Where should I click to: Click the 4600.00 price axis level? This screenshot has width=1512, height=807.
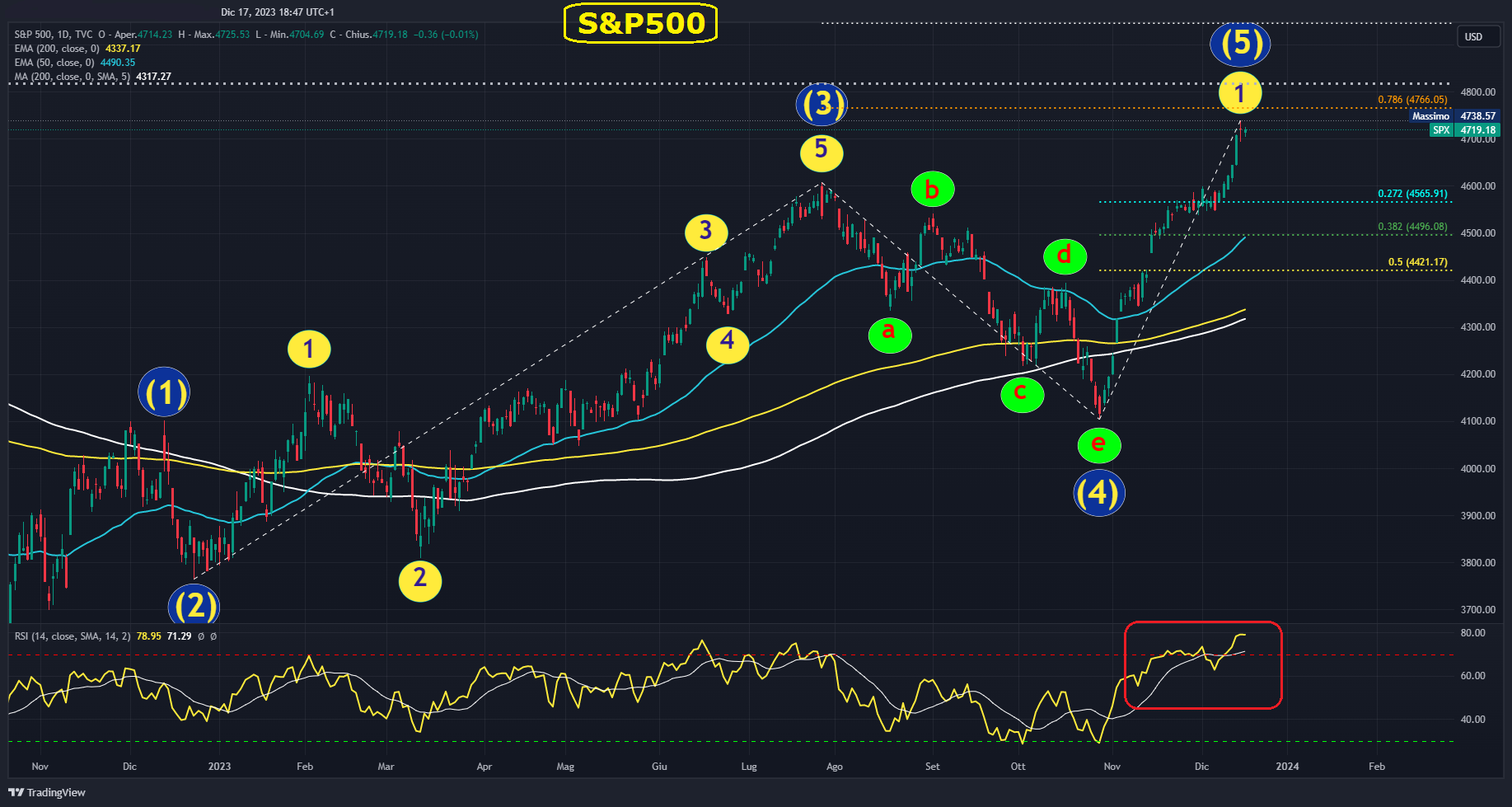pyautogui.click(x=1478, y=186)
